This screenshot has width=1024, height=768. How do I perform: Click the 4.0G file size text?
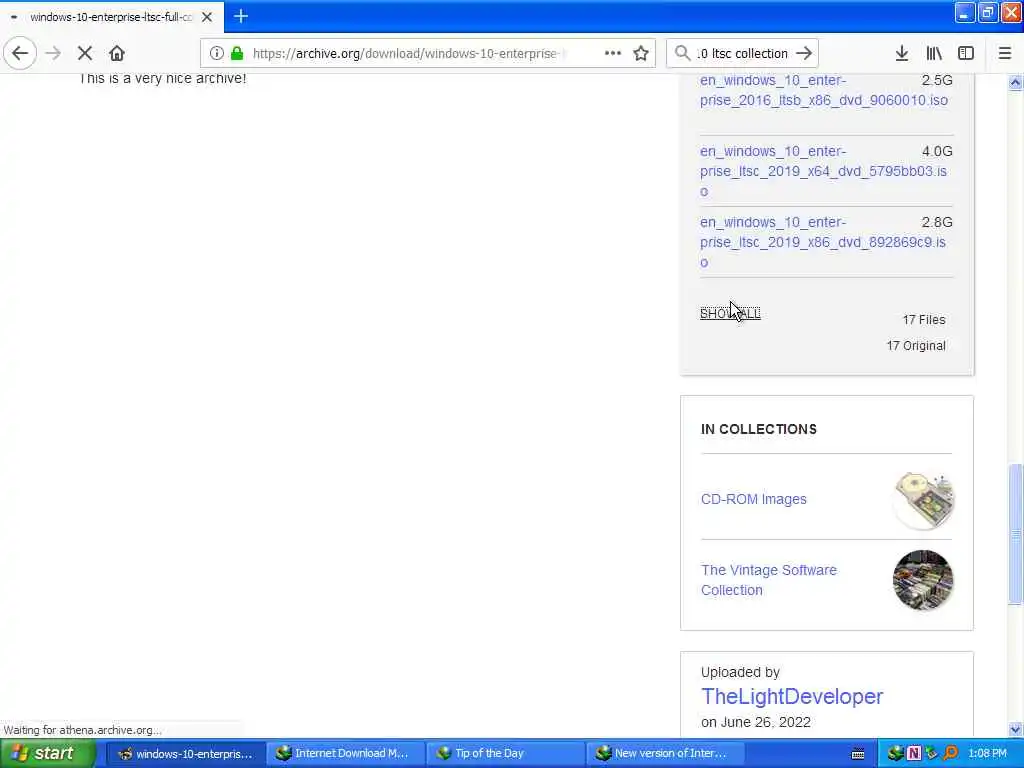pos(936,151)
